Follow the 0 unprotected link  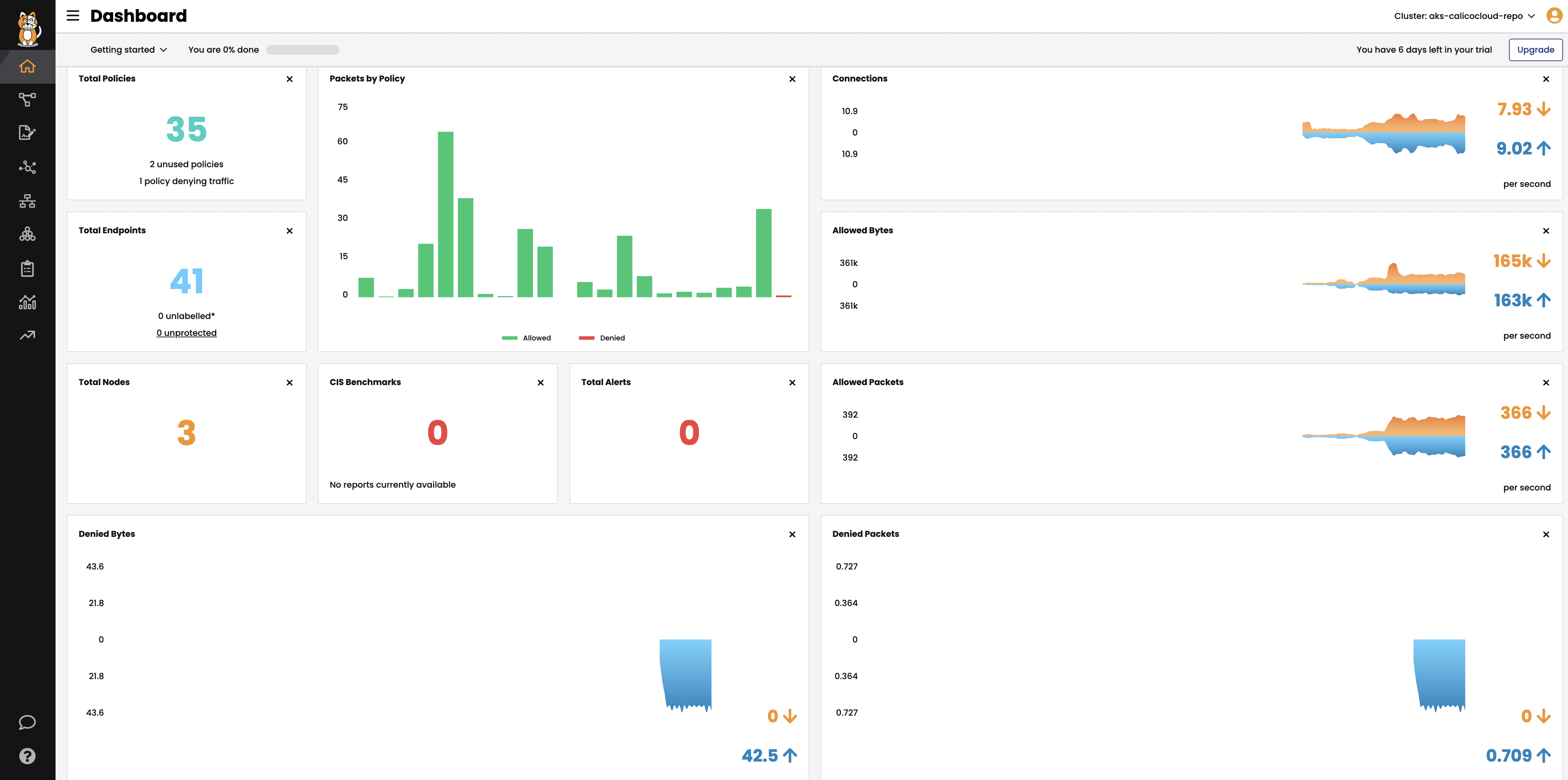point(186,333)
